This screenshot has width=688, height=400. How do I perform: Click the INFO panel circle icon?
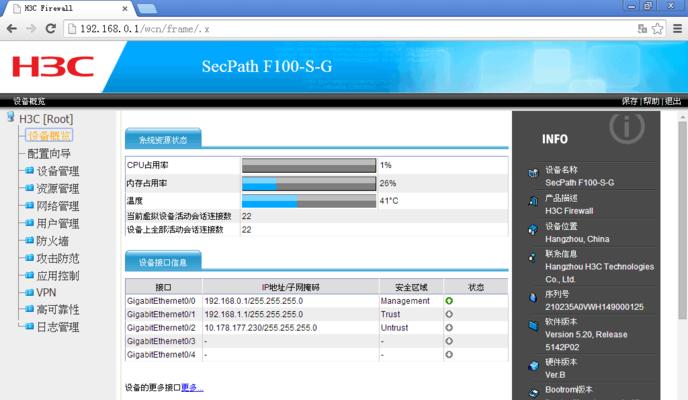pyautogui.click(x=627, y=128)
